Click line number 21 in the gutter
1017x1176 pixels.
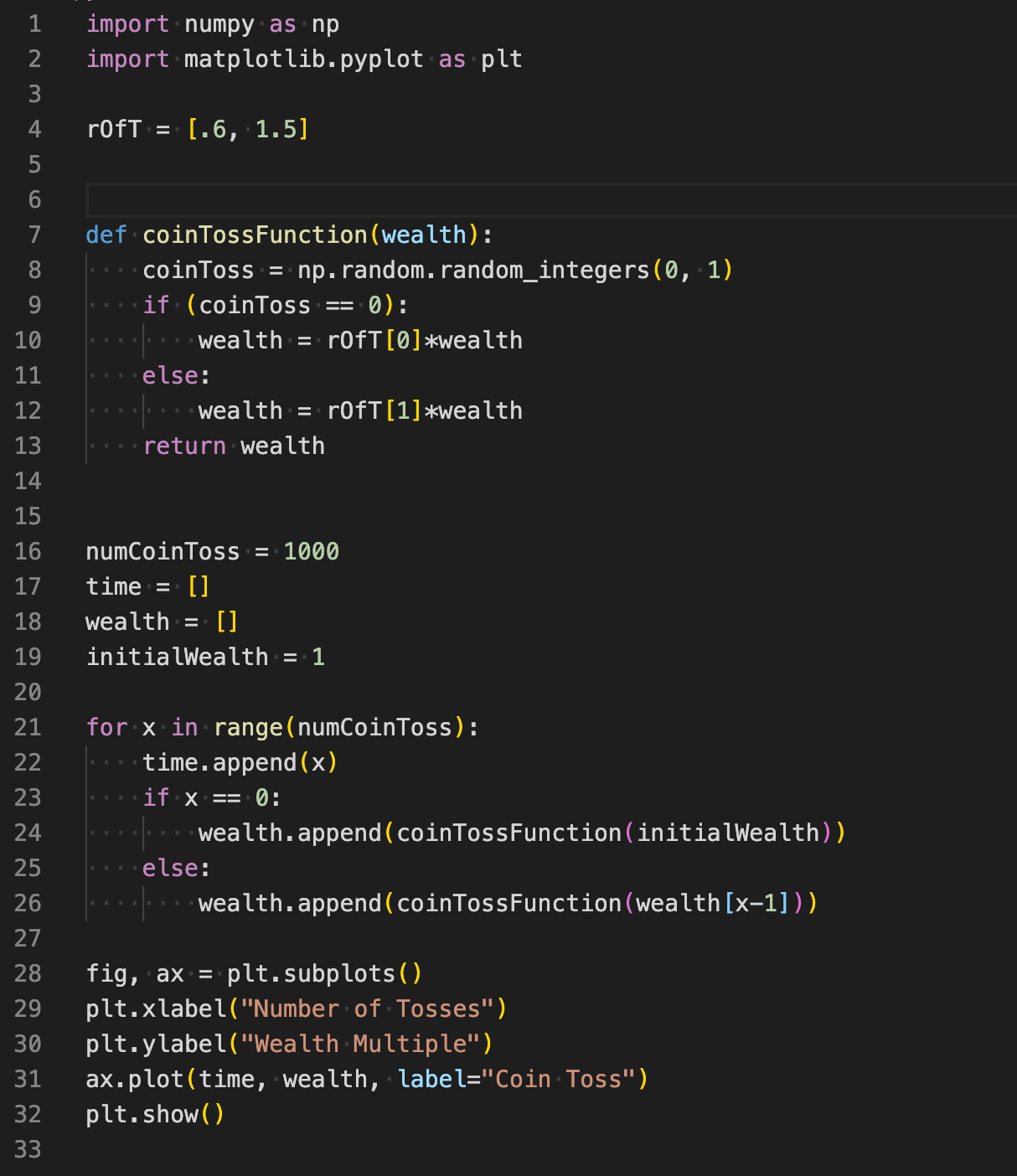click(28, 728)
